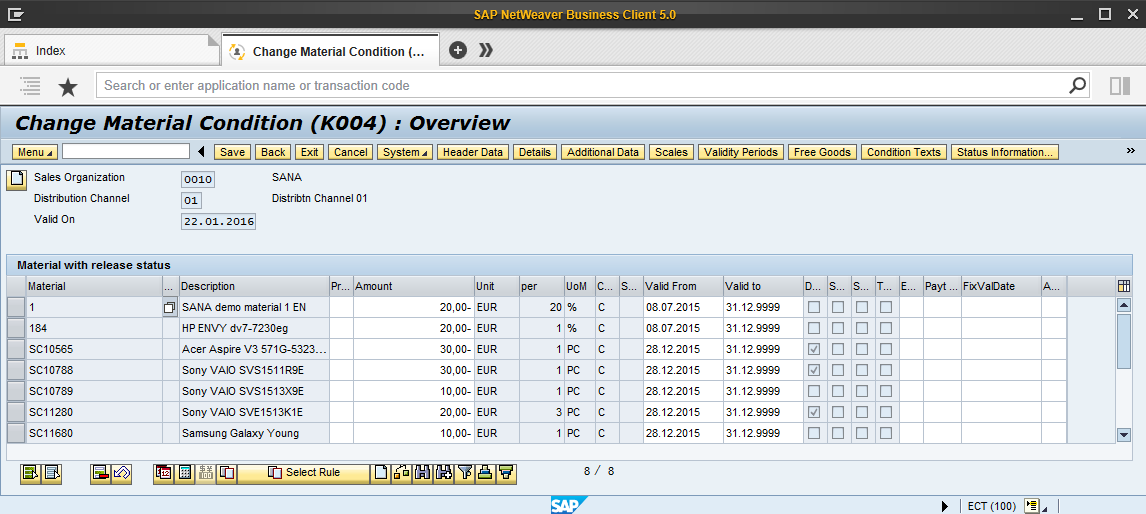
Task: Click the Amount column header
Action: (414, 286)
